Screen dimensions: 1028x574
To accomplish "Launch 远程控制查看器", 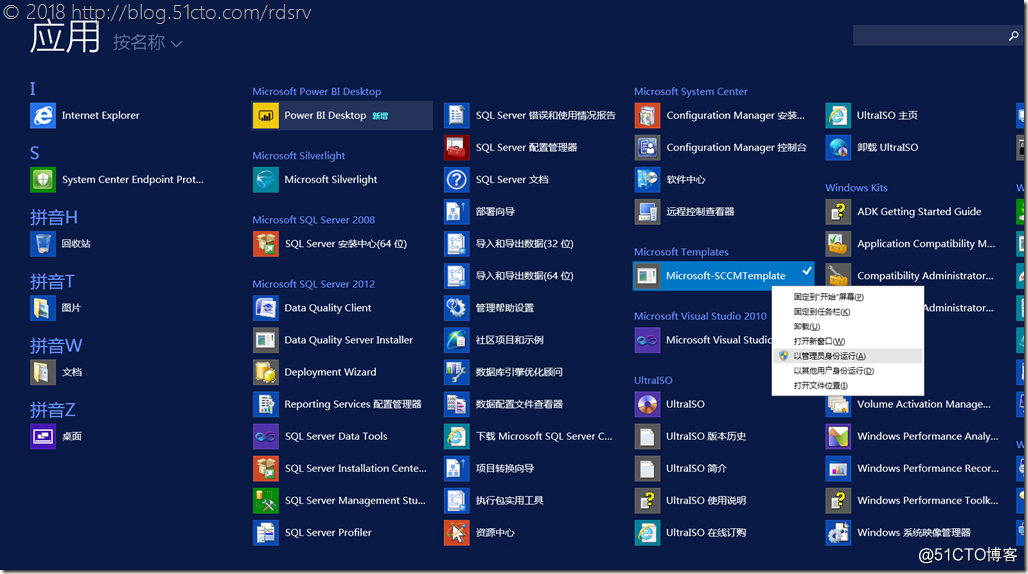I will (684, 212).
